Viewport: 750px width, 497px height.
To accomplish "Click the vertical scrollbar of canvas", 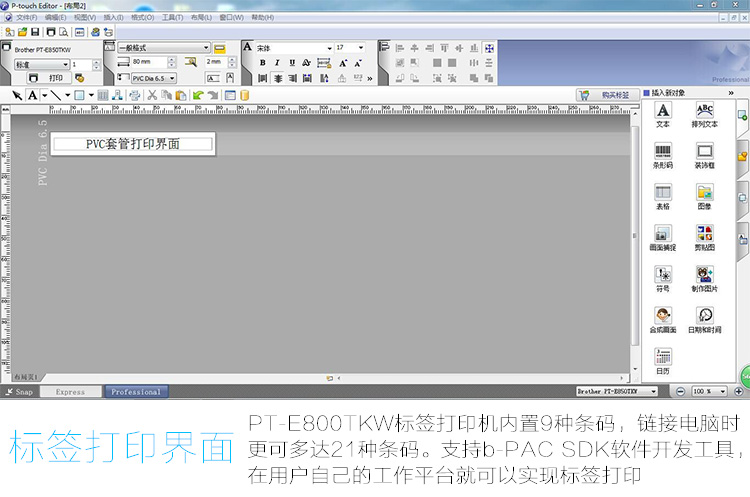I will pyautogui.click(x=635, y=236).
